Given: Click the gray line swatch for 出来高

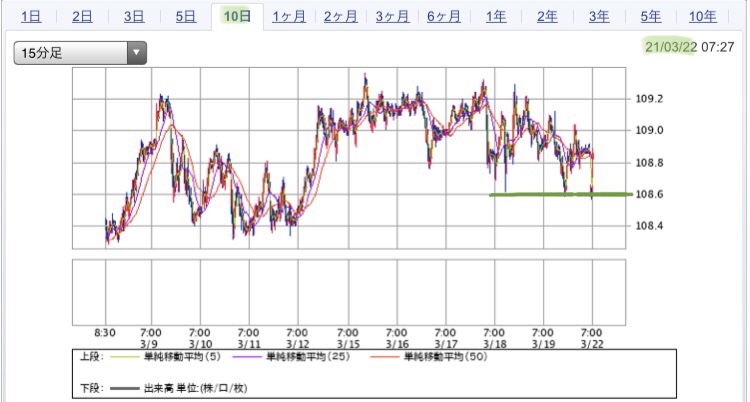Looking at the screenshot, I should (124, 389).
